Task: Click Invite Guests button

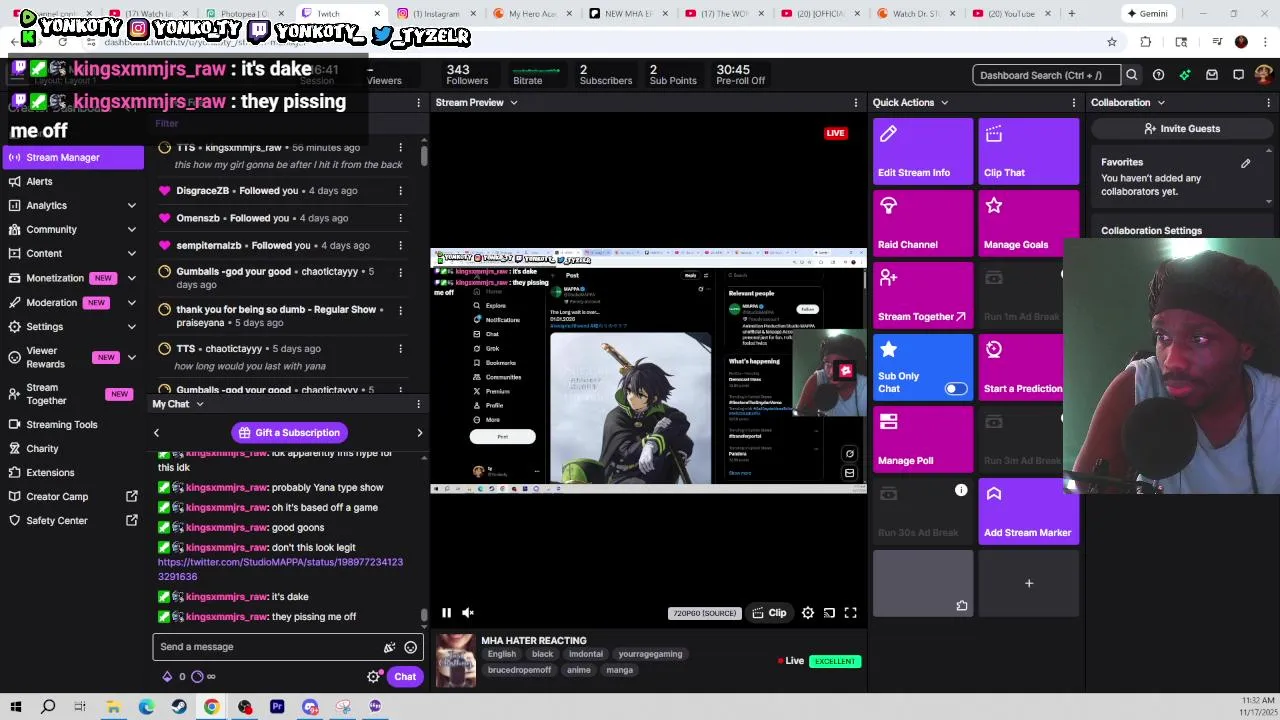Action: (x=1181, y=128)
